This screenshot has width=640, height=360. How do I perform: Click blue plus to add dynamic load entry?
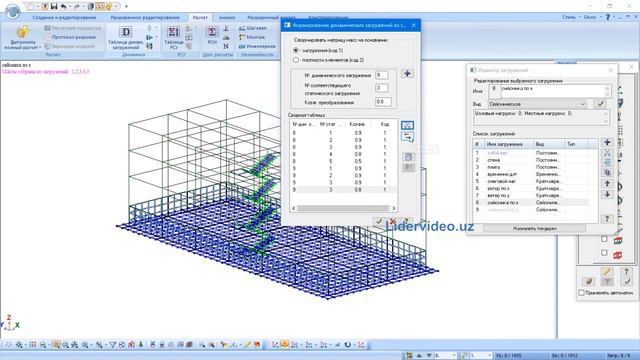pos(407,73)
